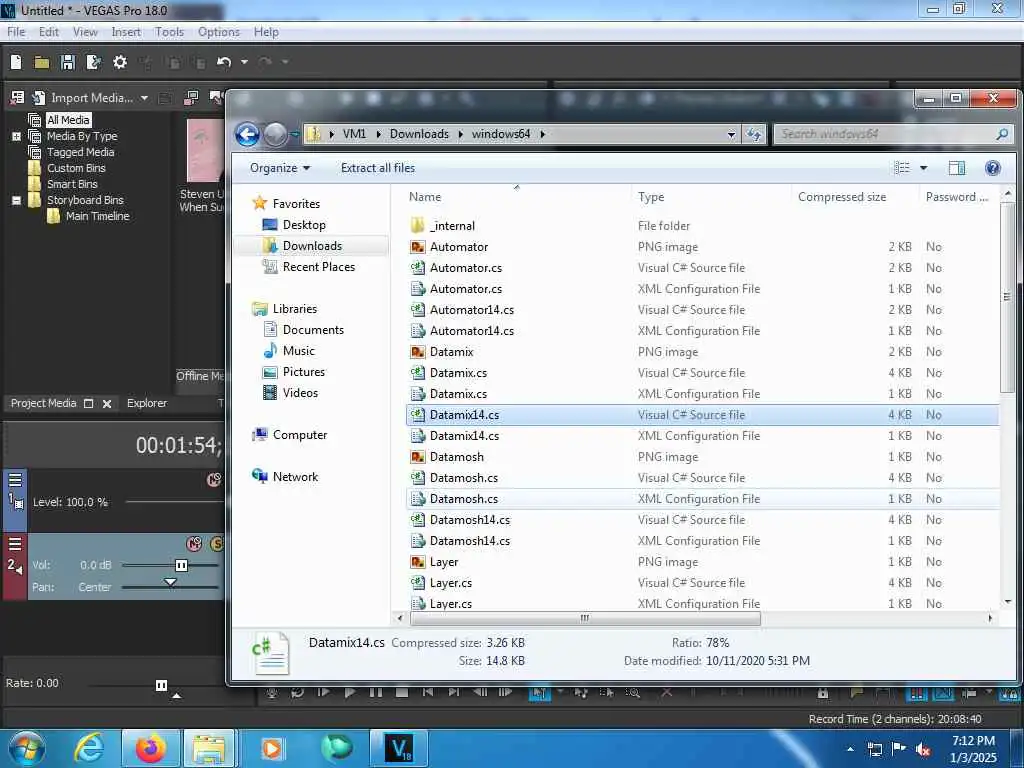The image size is (1024, 768).
Task: Open the Insert menu
Action: [x=126, y=32]
